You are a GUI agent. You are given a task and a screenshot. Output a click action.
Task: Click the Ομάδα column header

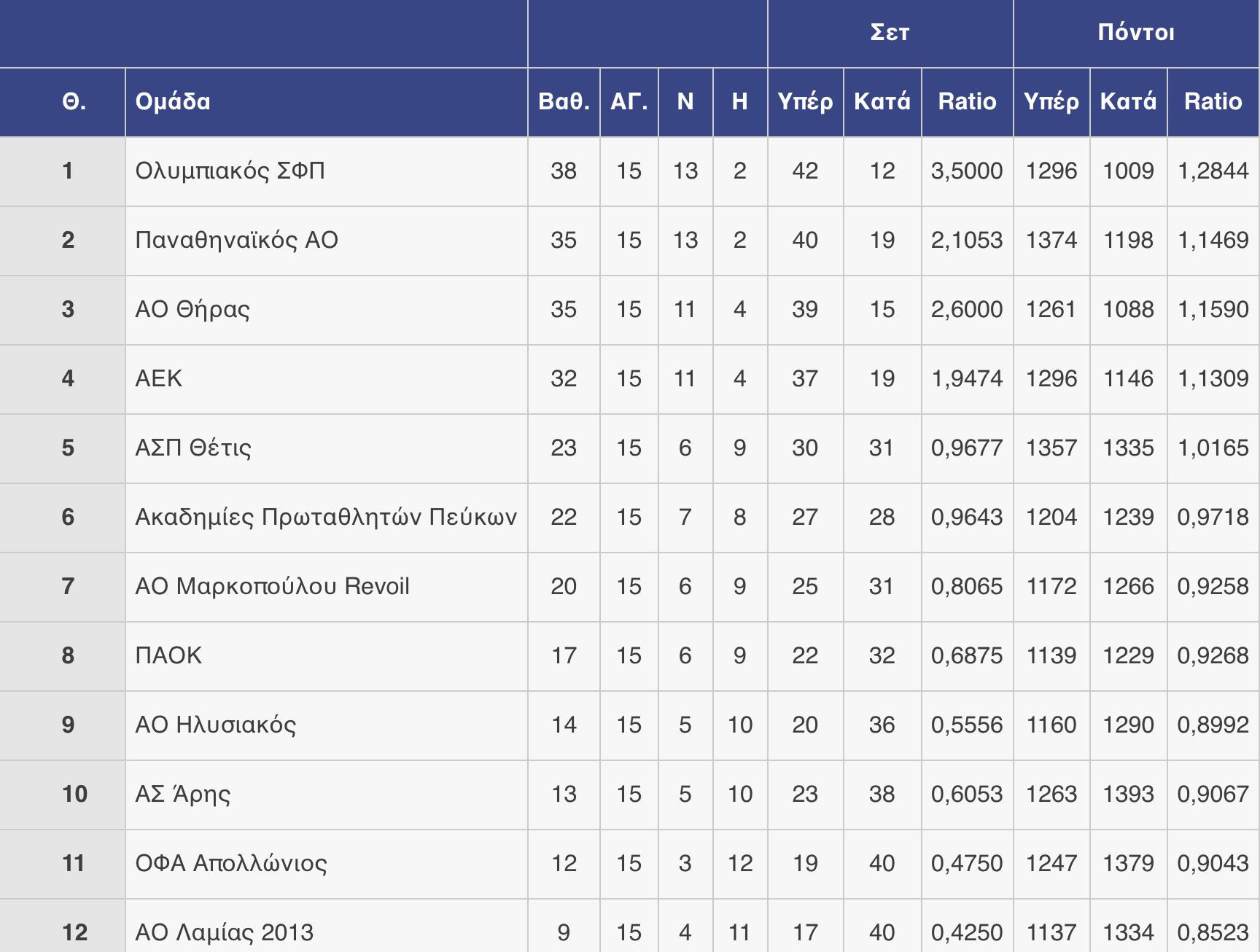173,101
